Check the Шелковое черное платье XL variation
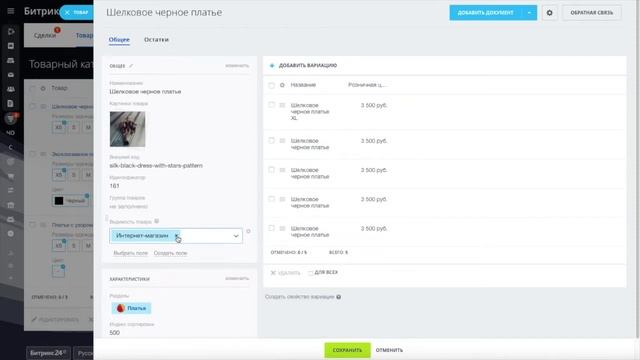 pyautogui.click(x=271, y=105)
